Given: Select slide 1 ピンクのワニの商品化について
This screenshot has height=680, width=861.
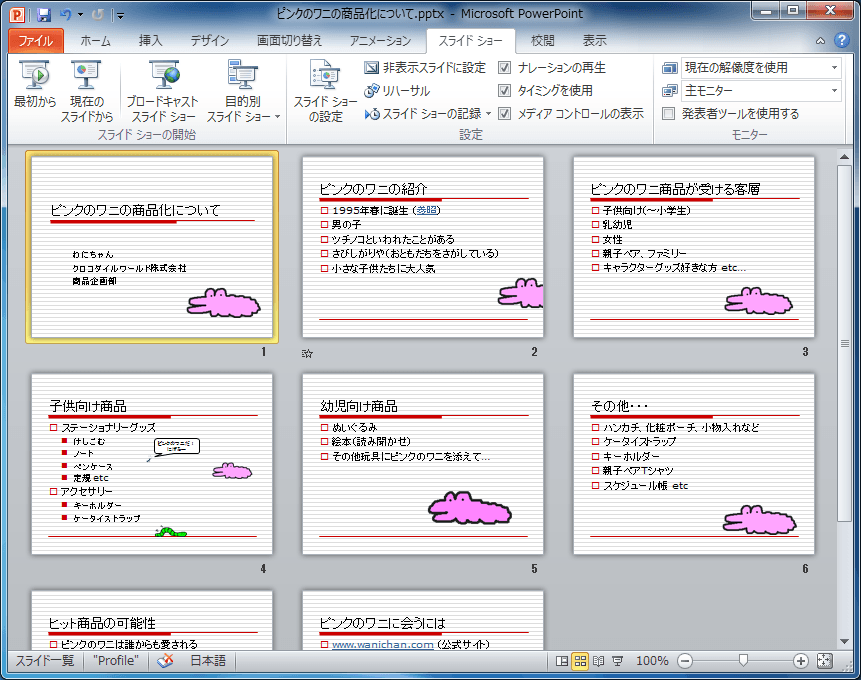Looking at the screenshot, I should click(152, 247).
